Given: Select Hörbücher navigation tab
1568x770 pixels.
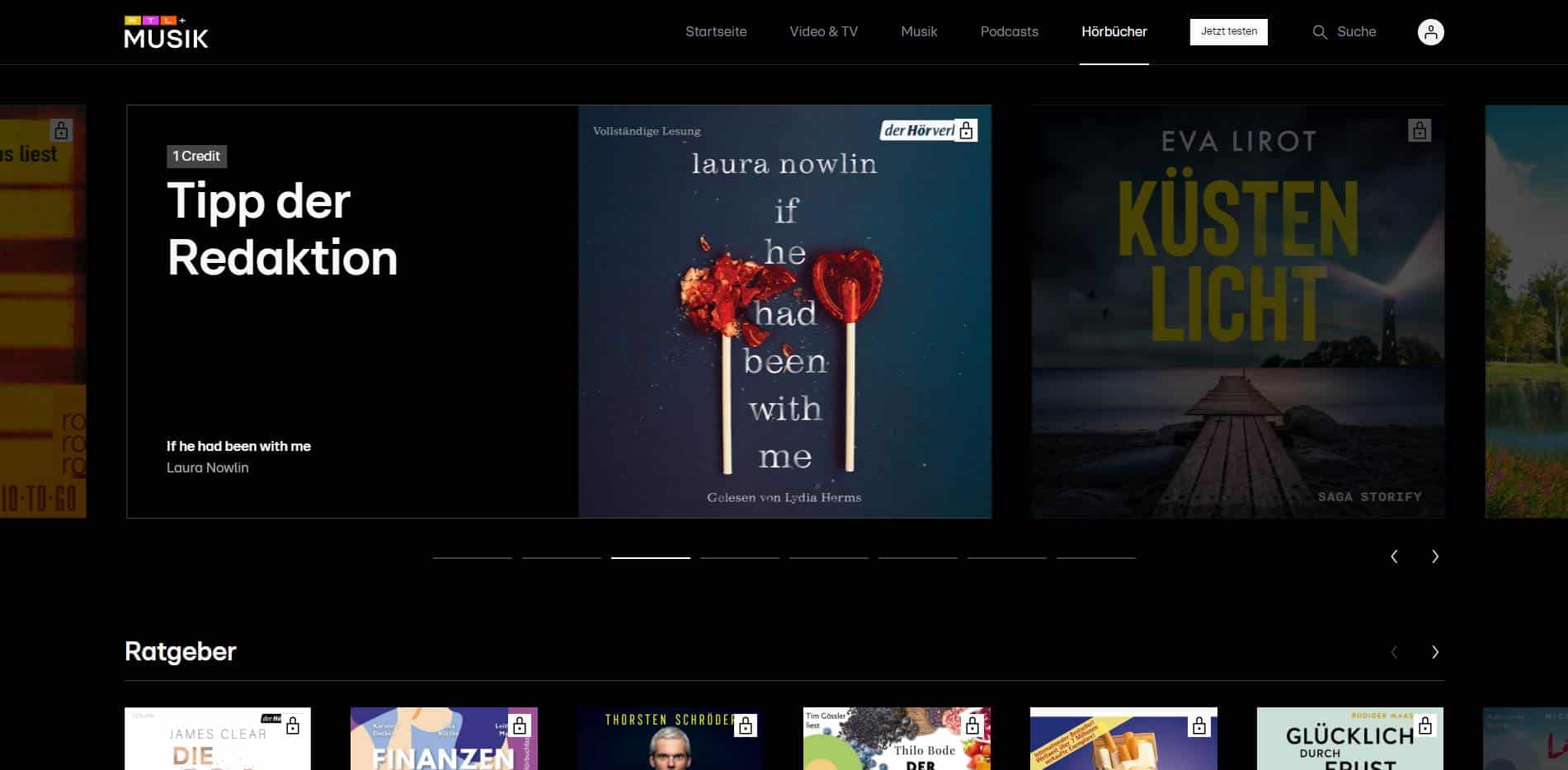Looking at the screenshot, I should coord(1114,31).
